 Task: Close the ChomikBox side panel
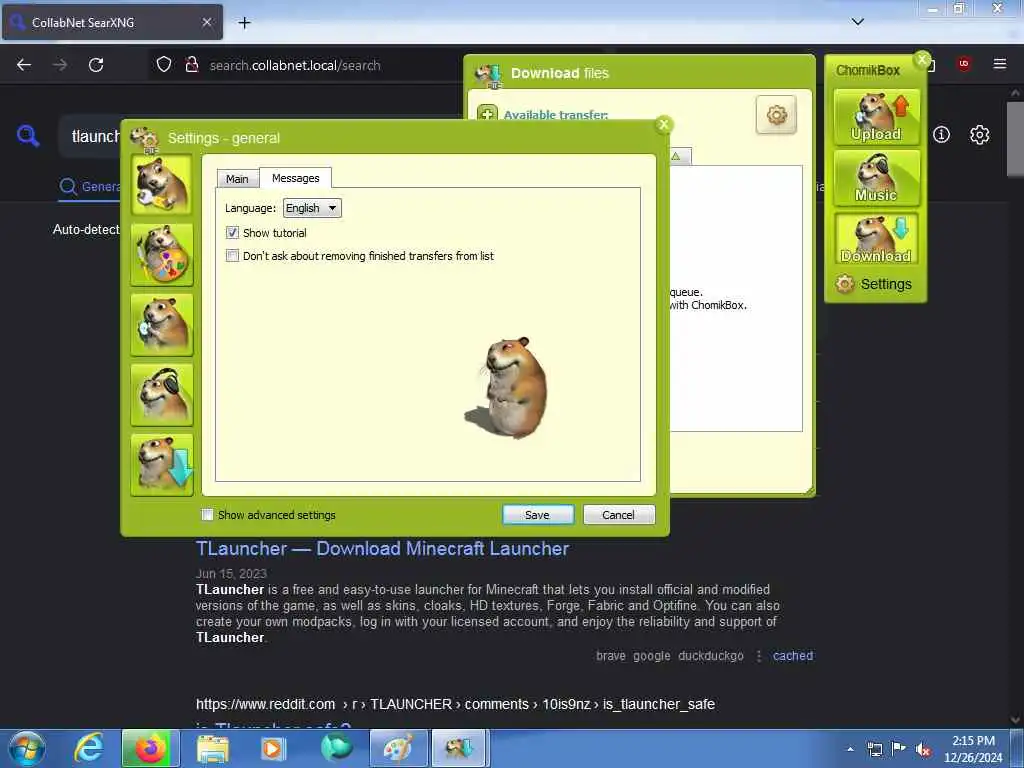(922, 60)
